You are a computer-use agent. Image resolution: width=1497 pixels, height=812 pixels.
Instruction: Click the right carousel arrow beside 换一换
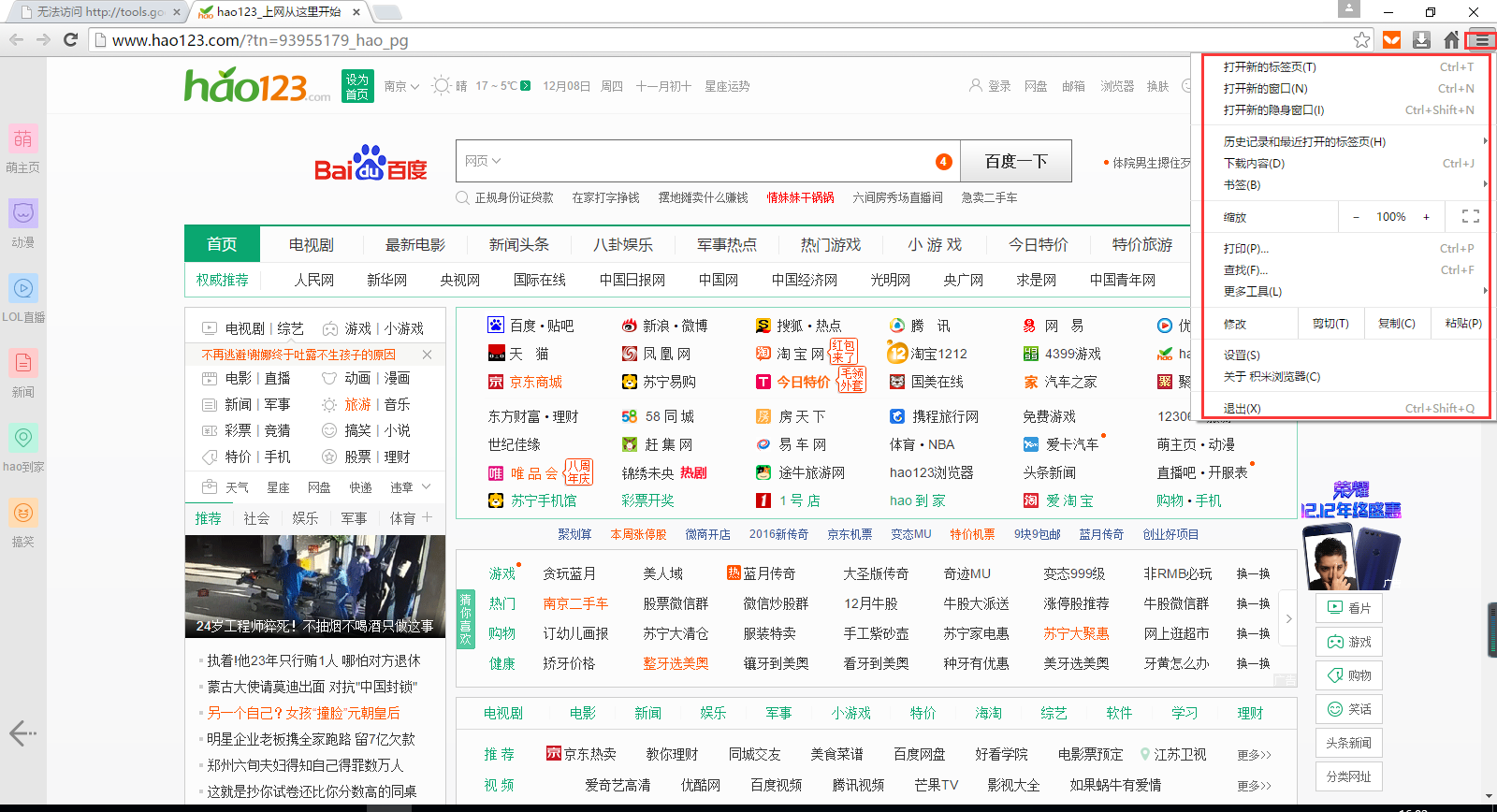pos(1288,618)
